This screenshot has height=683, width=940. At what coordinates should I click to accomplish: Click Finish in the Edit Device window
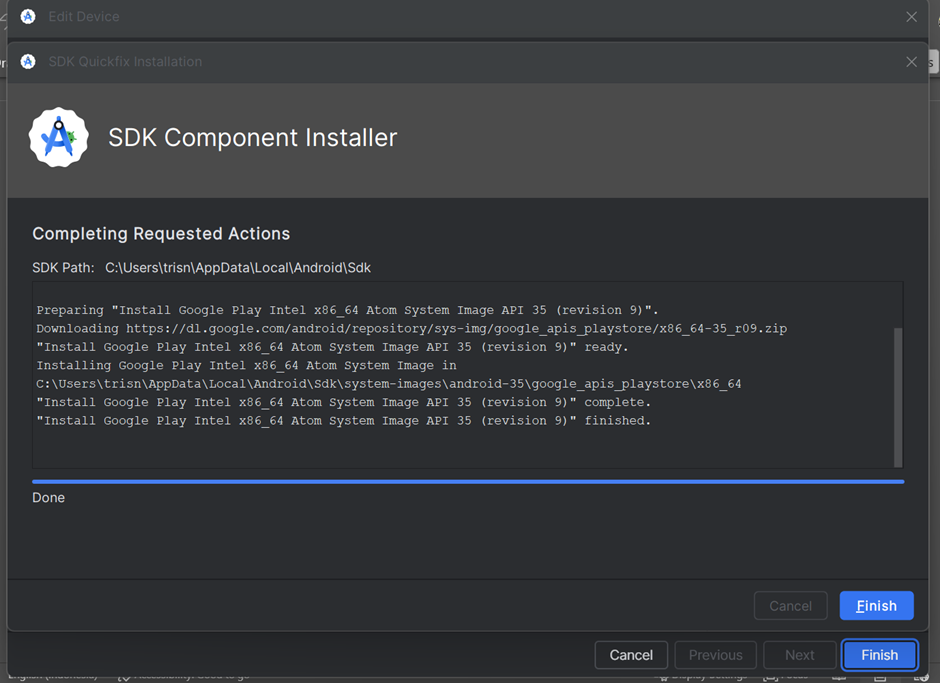coord(879,655)
